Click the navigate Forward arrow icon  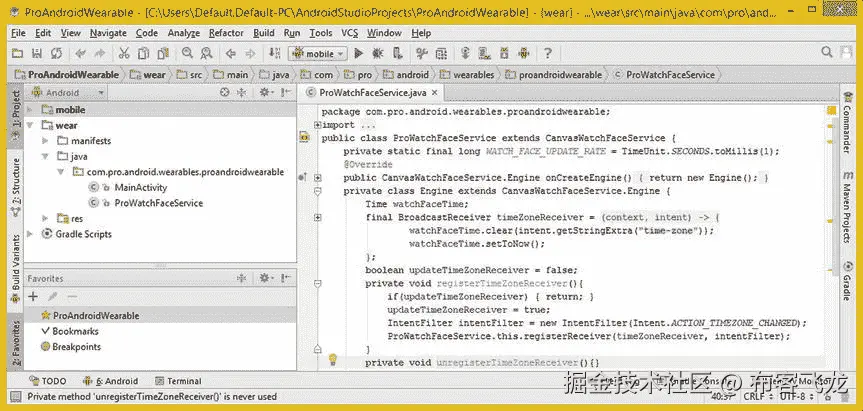(250, 53)
